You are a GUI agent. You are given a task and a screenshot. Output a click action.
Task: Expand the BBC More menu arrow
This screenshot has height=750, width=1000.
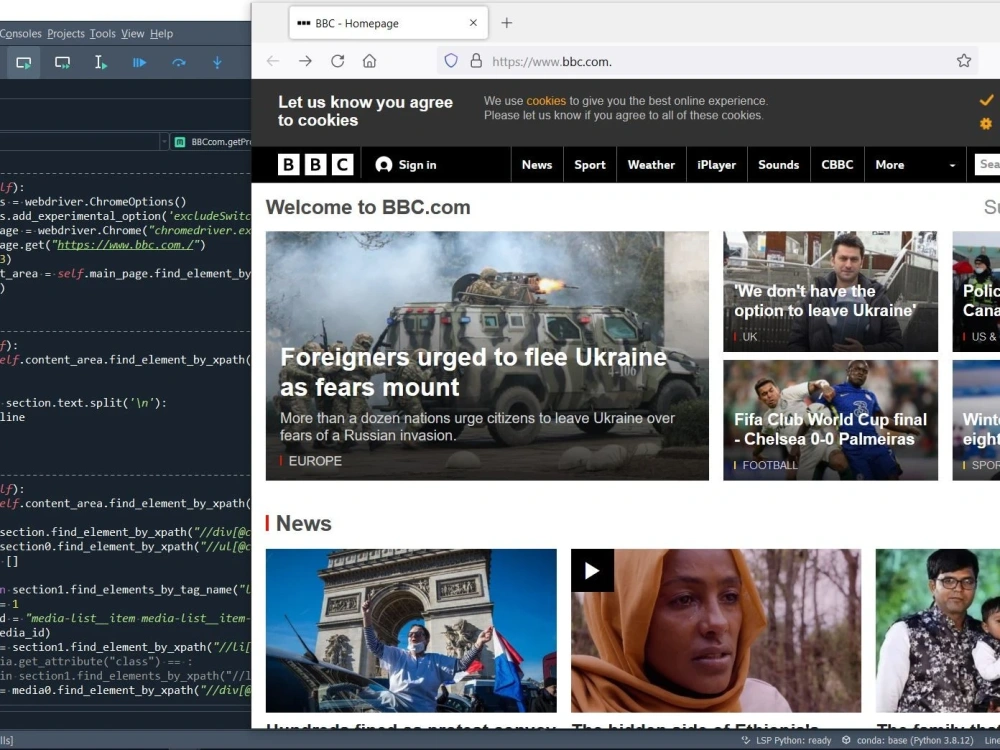952,165
